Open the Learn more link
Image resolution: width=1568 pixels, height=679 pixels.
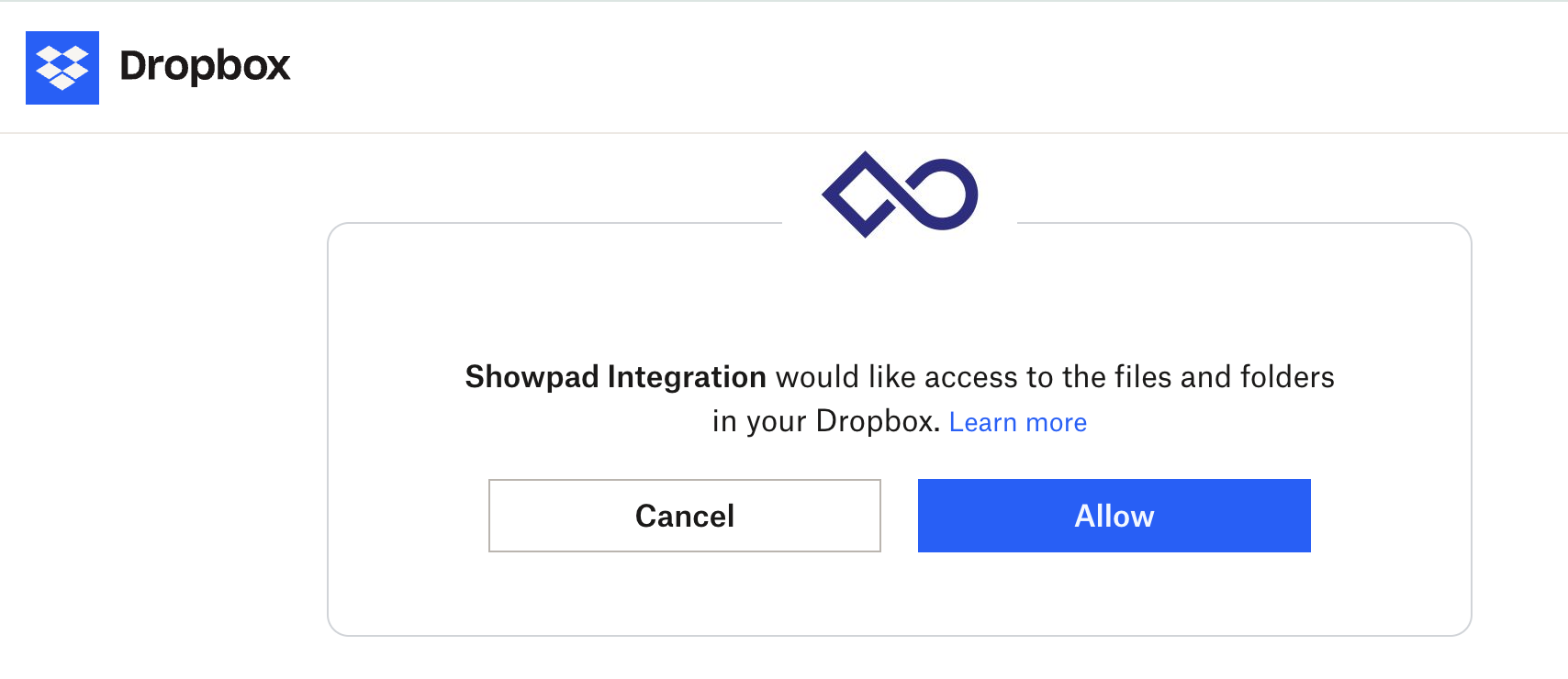coord(1018,422)
